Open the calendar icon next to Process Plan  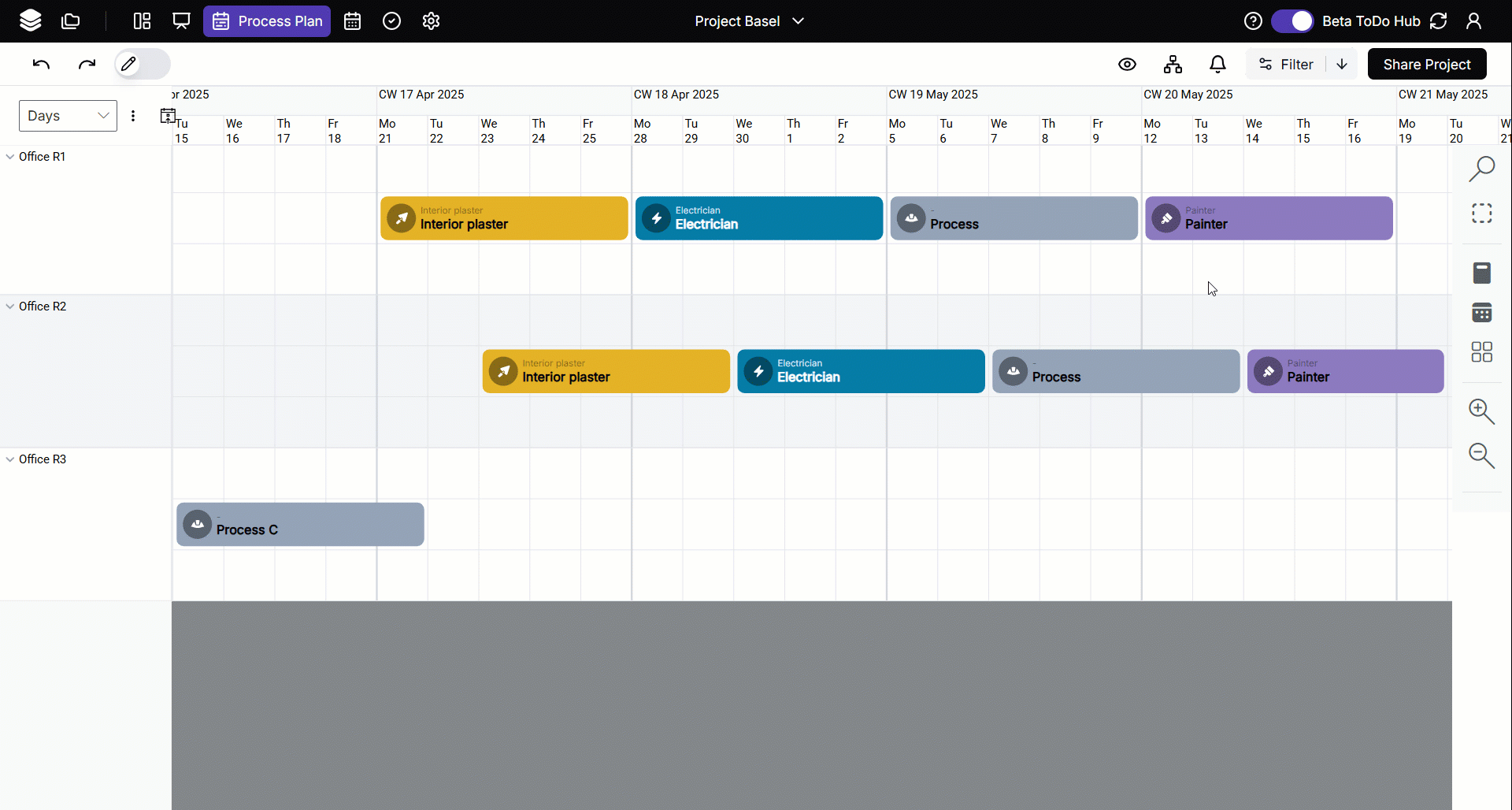[x=352, y=21]
